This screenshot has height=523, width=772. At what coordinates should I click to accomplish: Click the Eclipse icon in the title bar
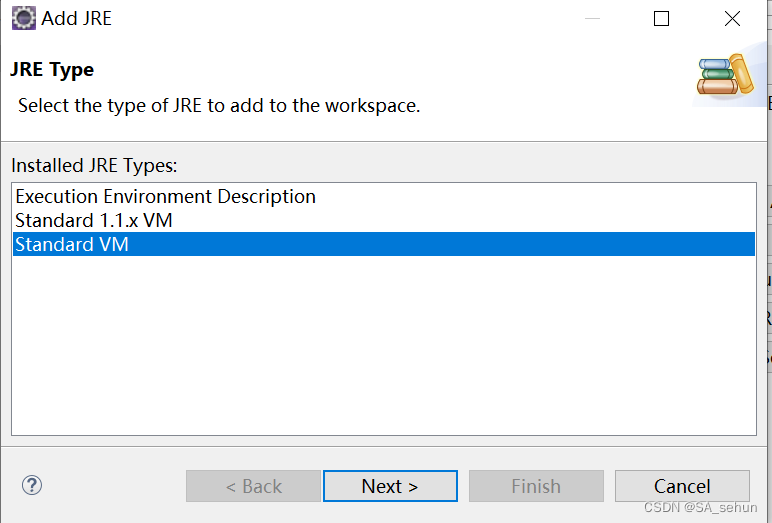click(x=23, y=19)
